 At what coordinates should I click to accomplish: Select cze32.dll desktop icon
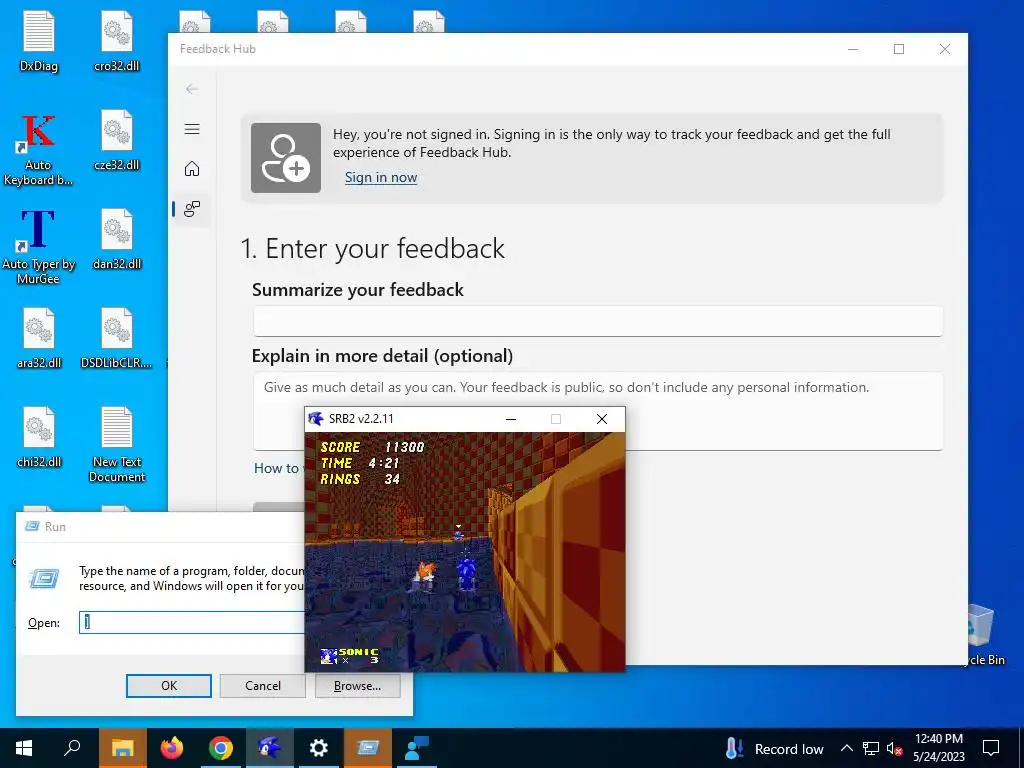pyautogui.click(x=117, y=140)
